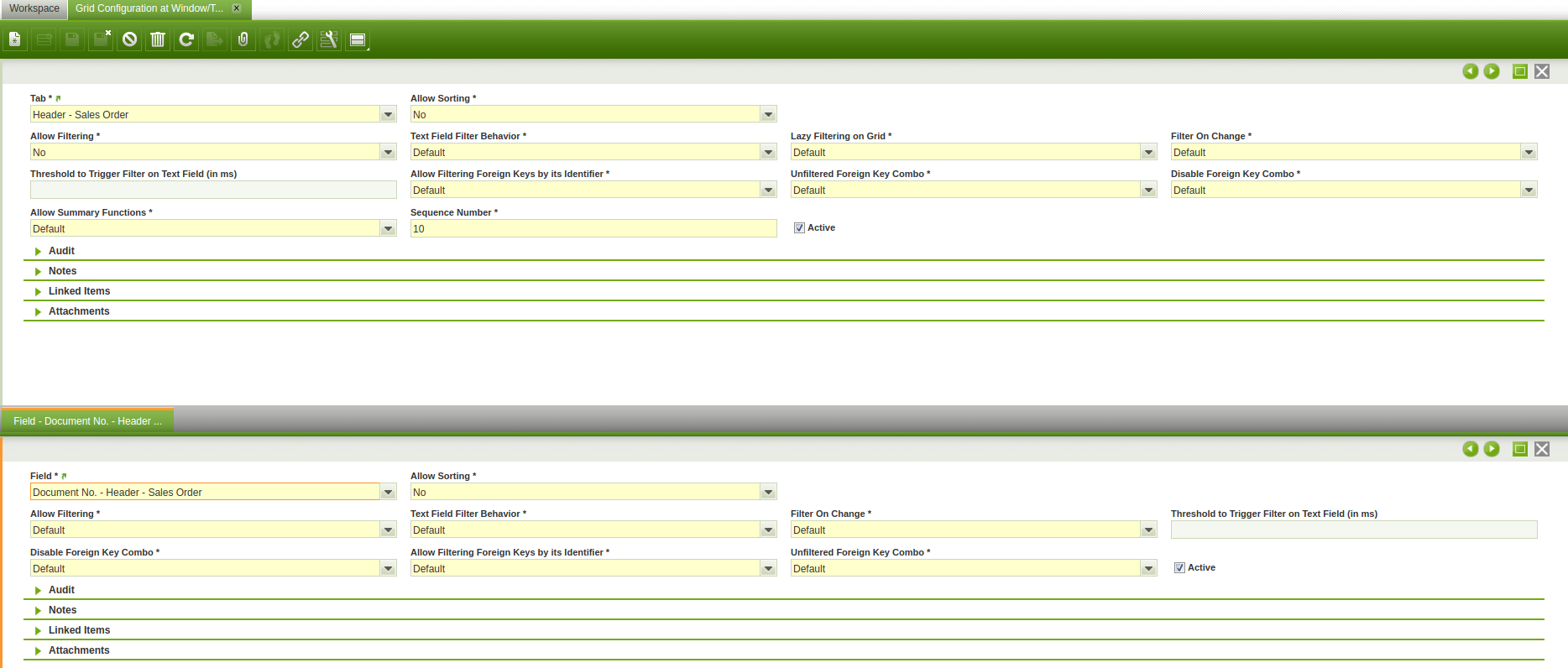Image resolution: width=1568 pixels, height=668 pixels.
Task: Open Allow Filtering Foreign Keys dropdown in Field form
Action: coord(768,568)
